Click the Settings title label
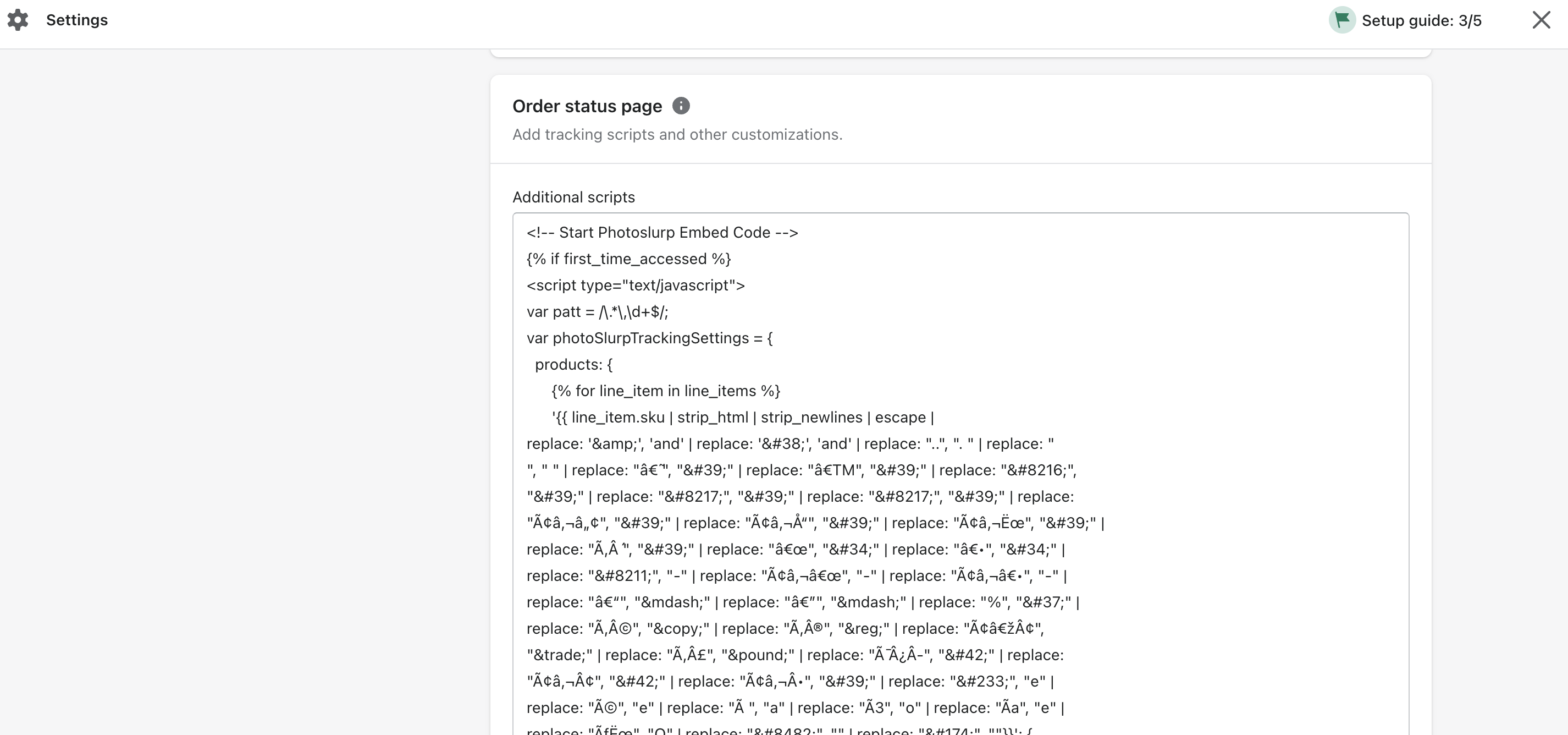 pyautogui.click(x=77, y=20)
